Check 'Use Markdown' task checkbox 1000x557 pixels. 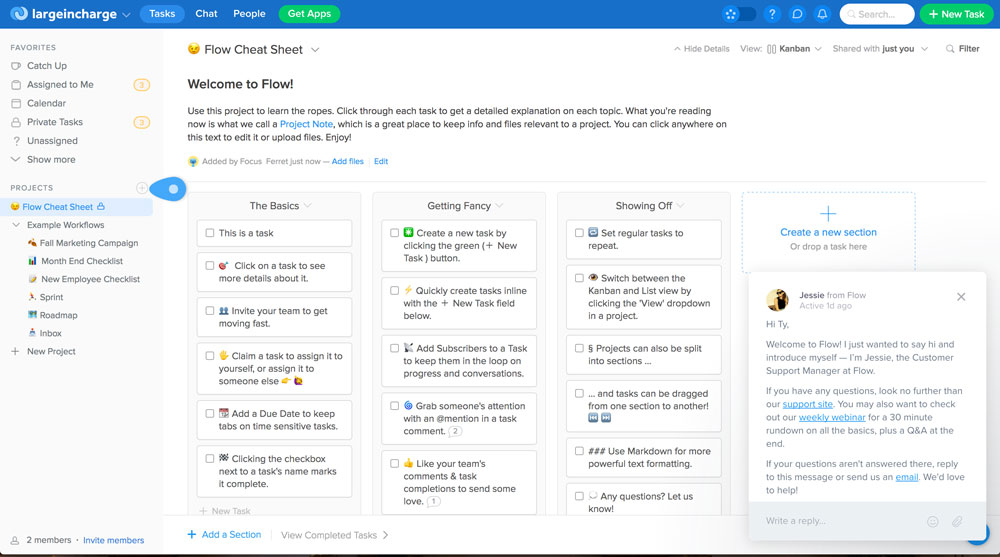tap(579, 451)
